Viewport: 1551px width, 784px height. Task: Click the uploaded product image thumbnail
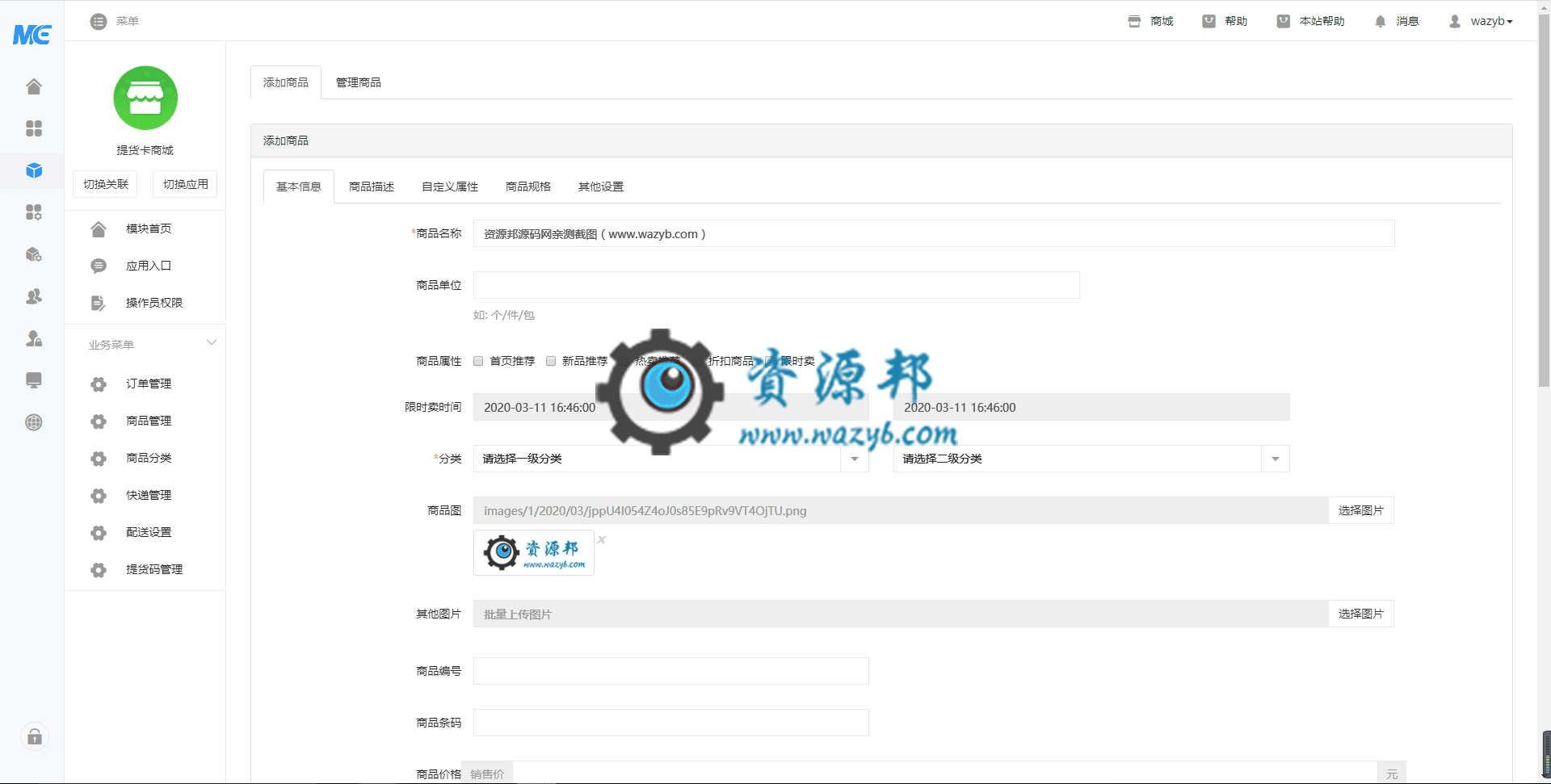tap(534, 553)
